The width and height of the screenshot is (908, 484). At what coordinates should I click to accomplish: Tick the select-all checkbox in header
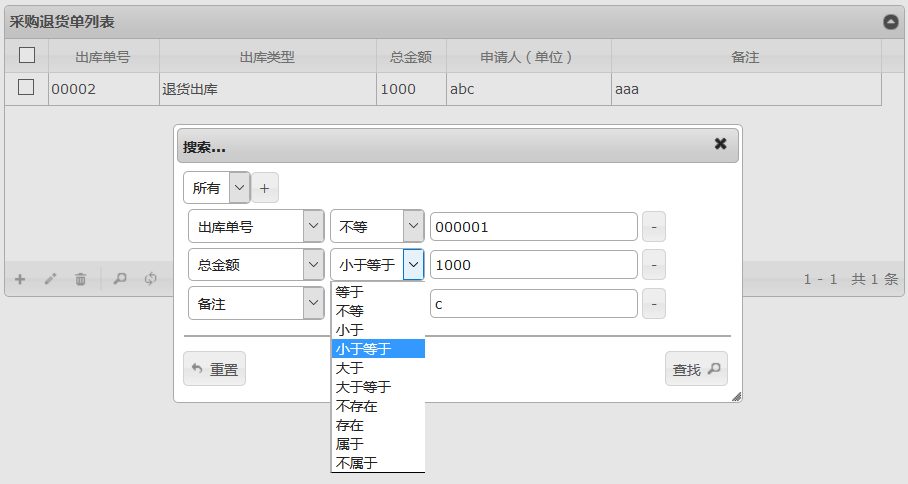point(27,55)
